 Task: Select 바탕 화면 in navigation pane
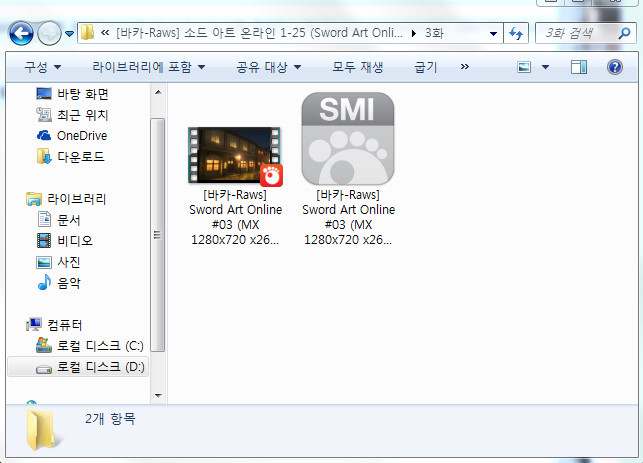click(x=82, y=94)
